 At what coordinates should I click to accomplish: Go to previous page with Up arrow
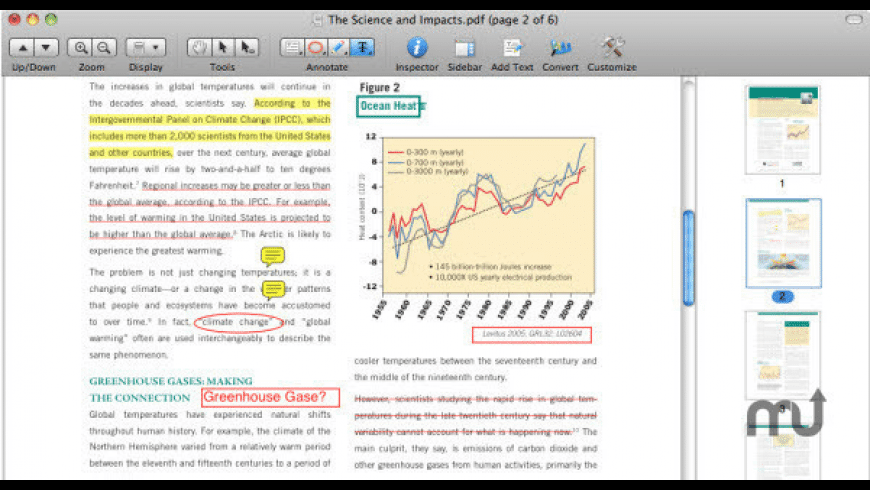tap(22, 48)
